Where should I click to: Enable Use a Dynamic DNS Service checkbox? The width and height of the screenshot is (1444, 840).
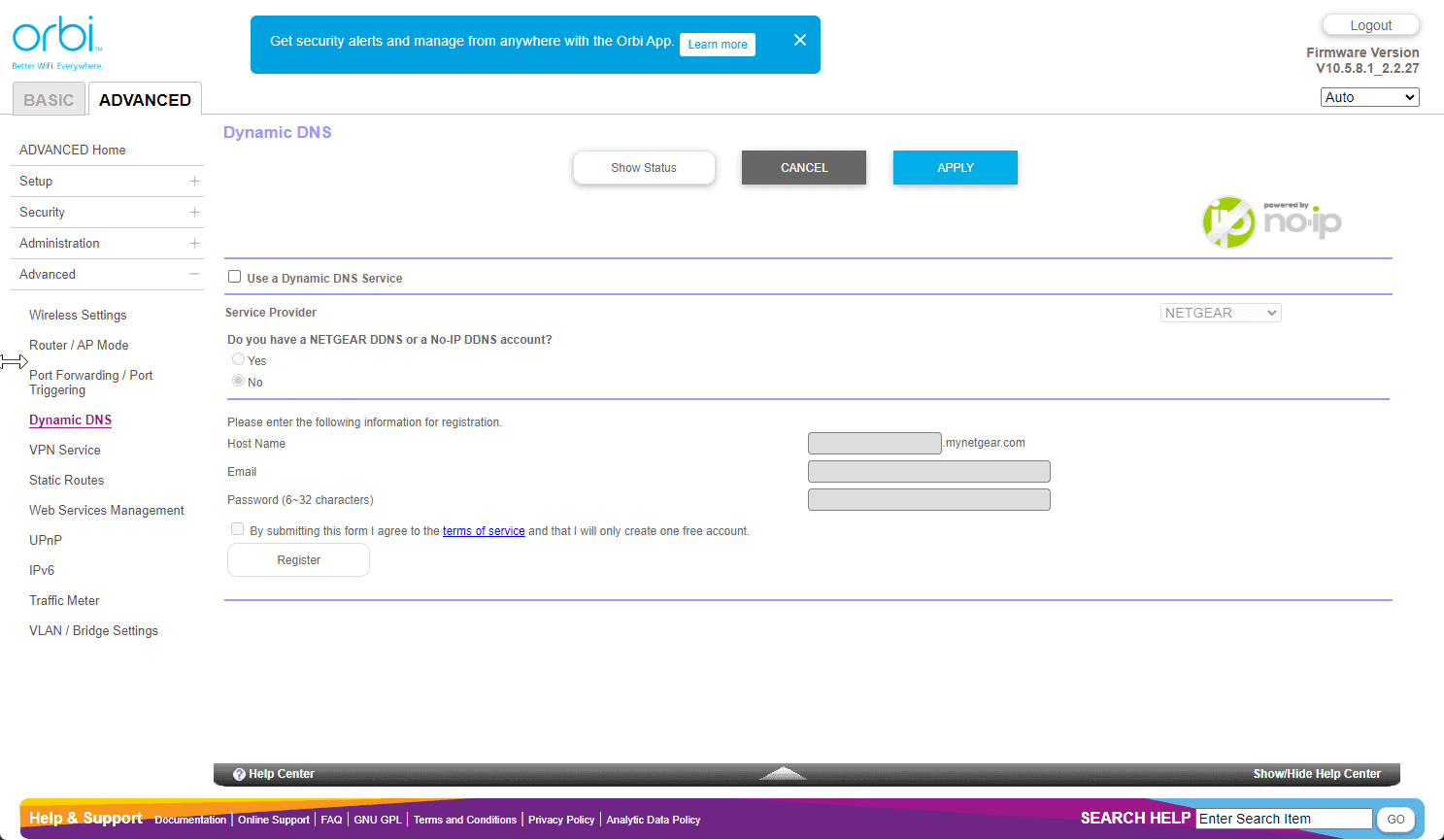point(235,277)
